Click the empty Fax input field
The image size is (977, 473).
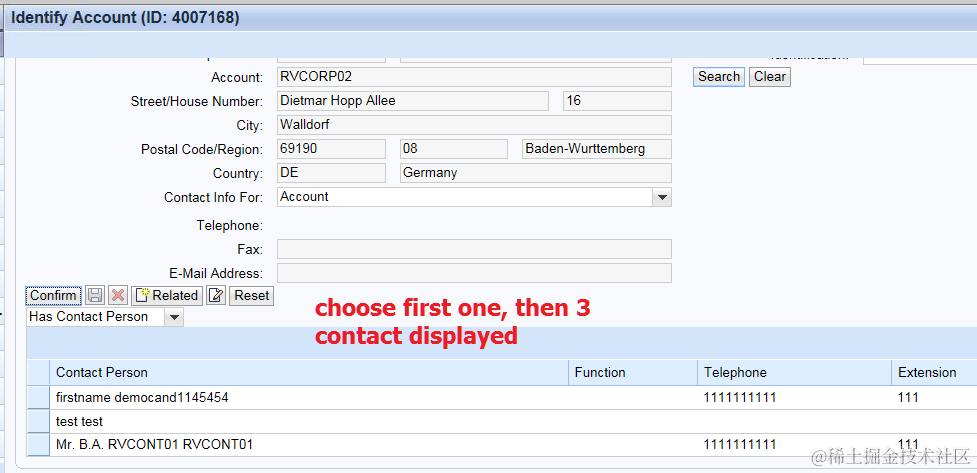point(474,249)
